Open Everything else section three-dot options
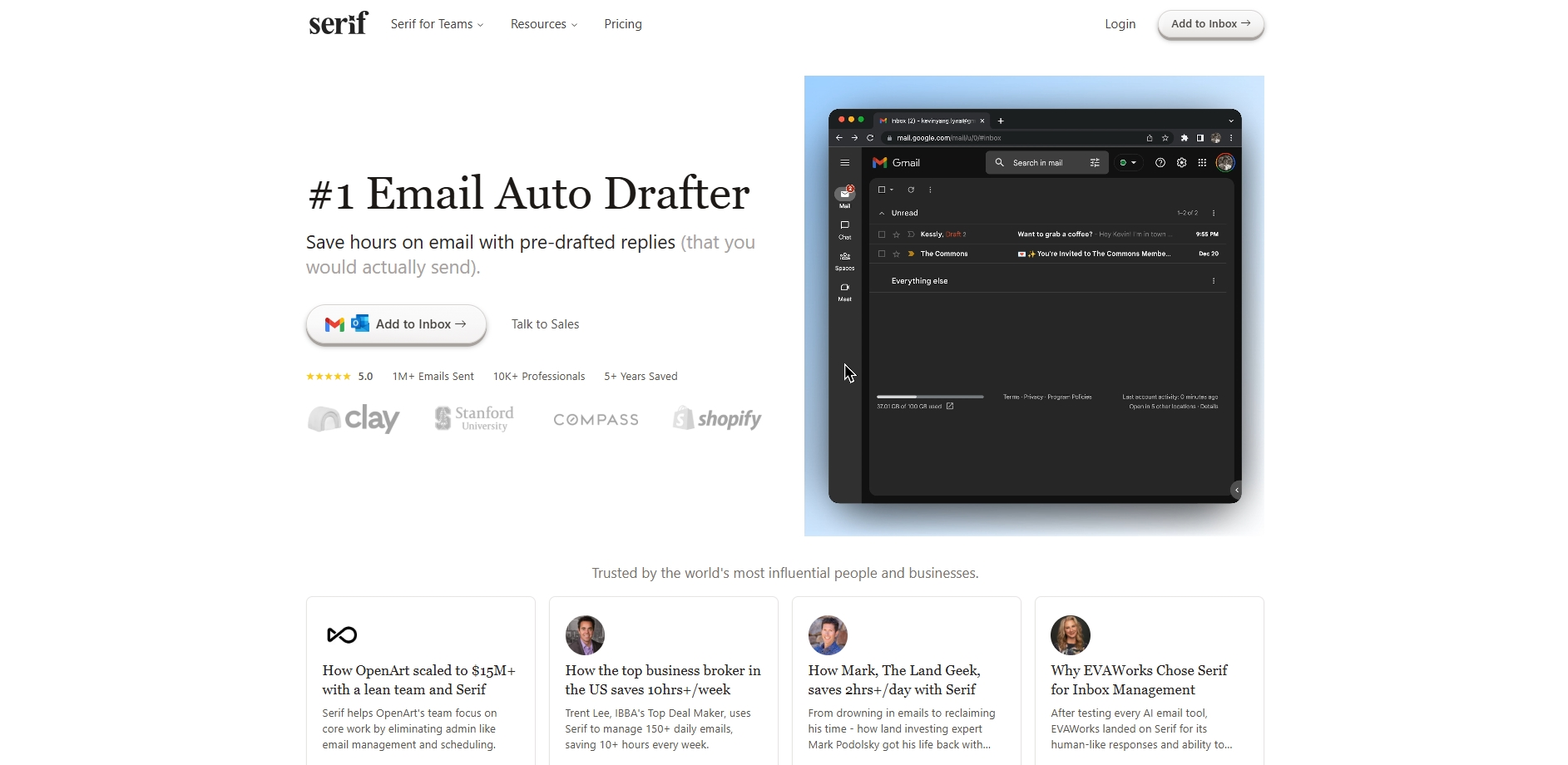The image size is (1568, 765). click(x=1214, y=281)
